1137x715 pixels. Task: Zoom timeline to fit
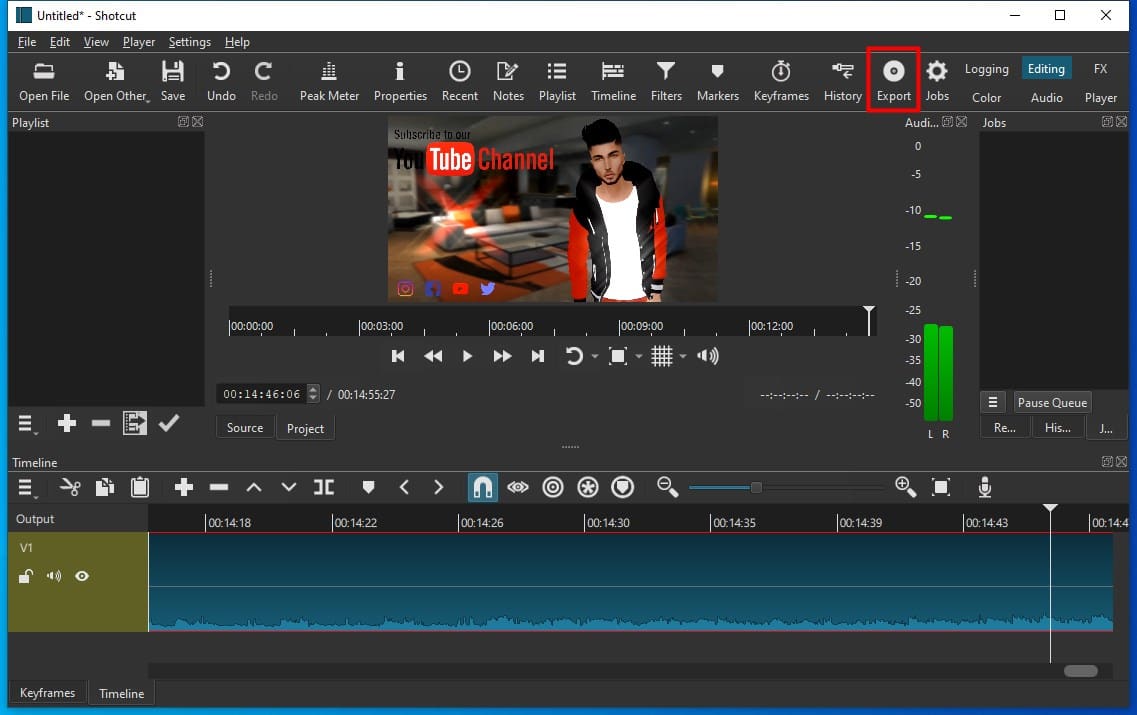coord(941,487)
